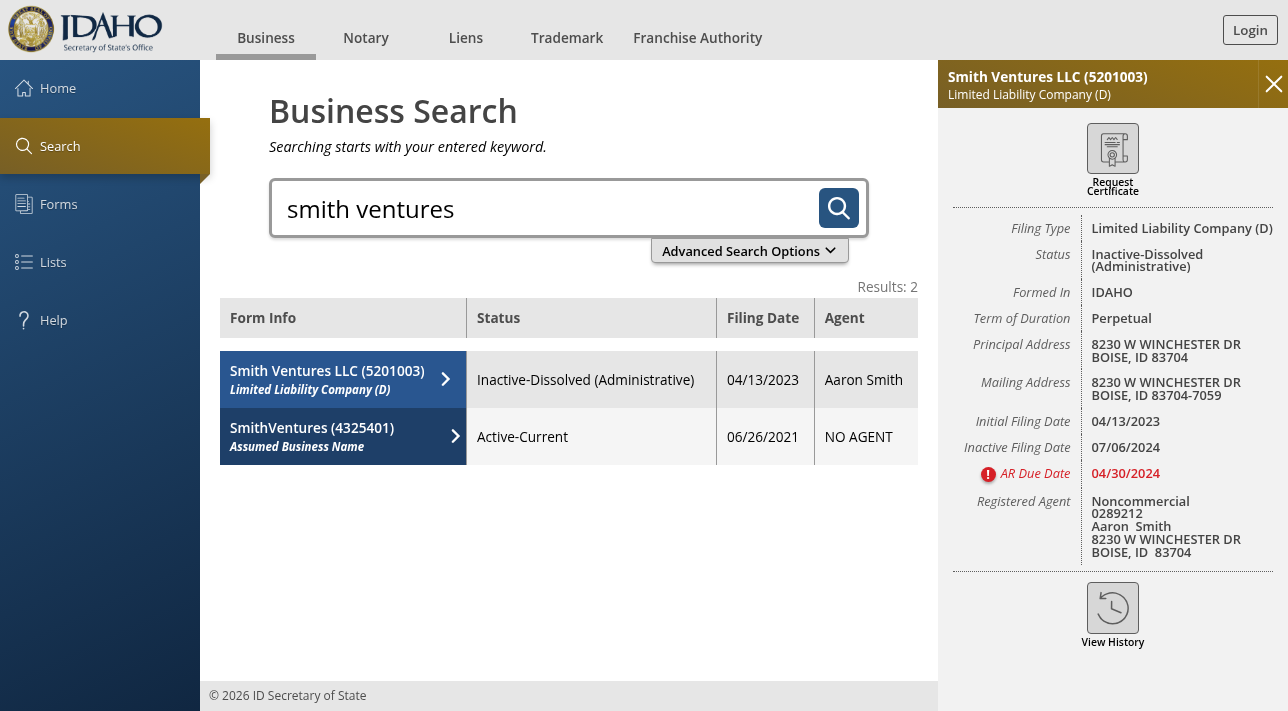1288x711 pixels.
Task: Click the 04/13/2023 filing date cell
Action: (763, 380)
